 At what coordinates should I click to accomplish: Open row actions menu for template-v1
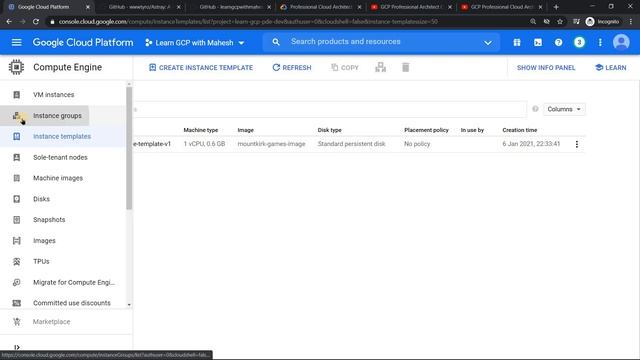(576, 144)
